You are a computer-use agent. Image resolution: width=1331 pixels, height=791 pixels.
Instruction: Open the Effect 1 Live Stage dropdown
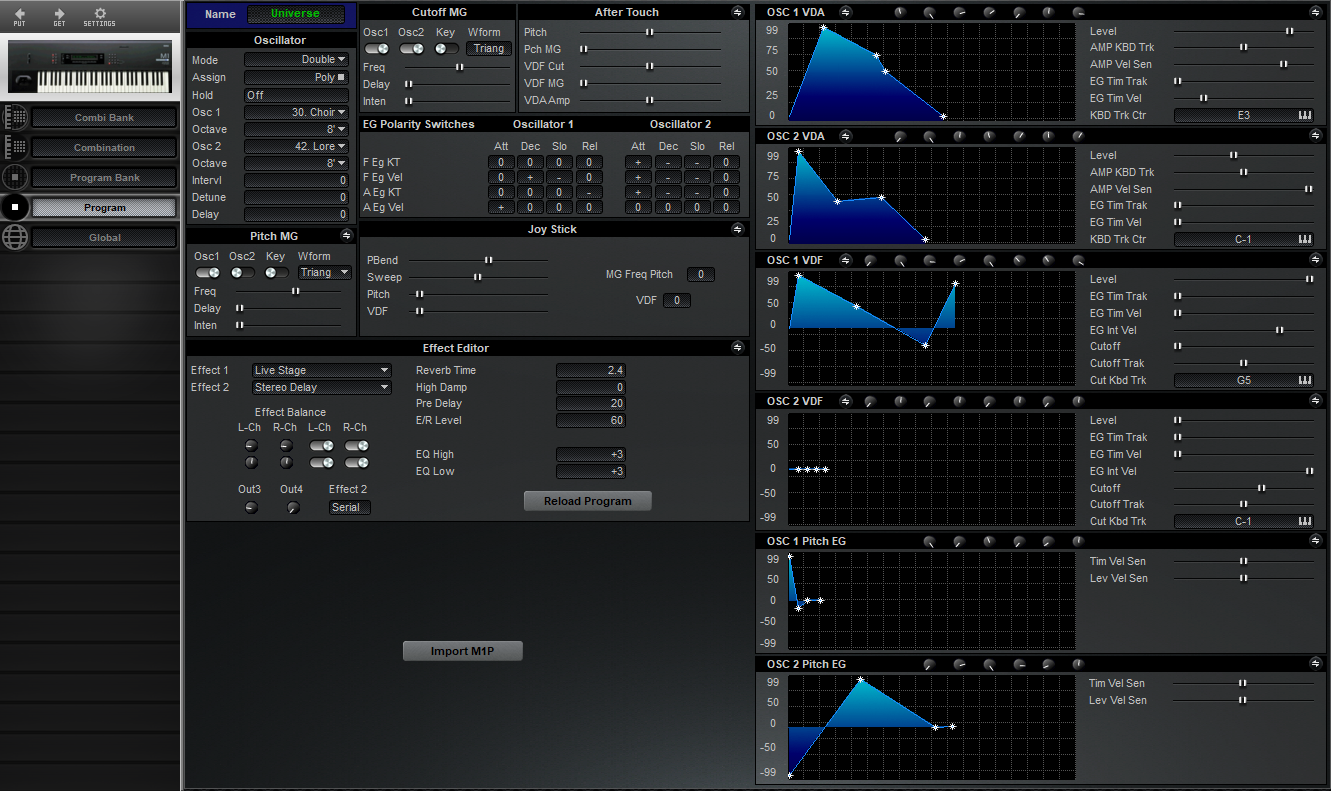321,370
